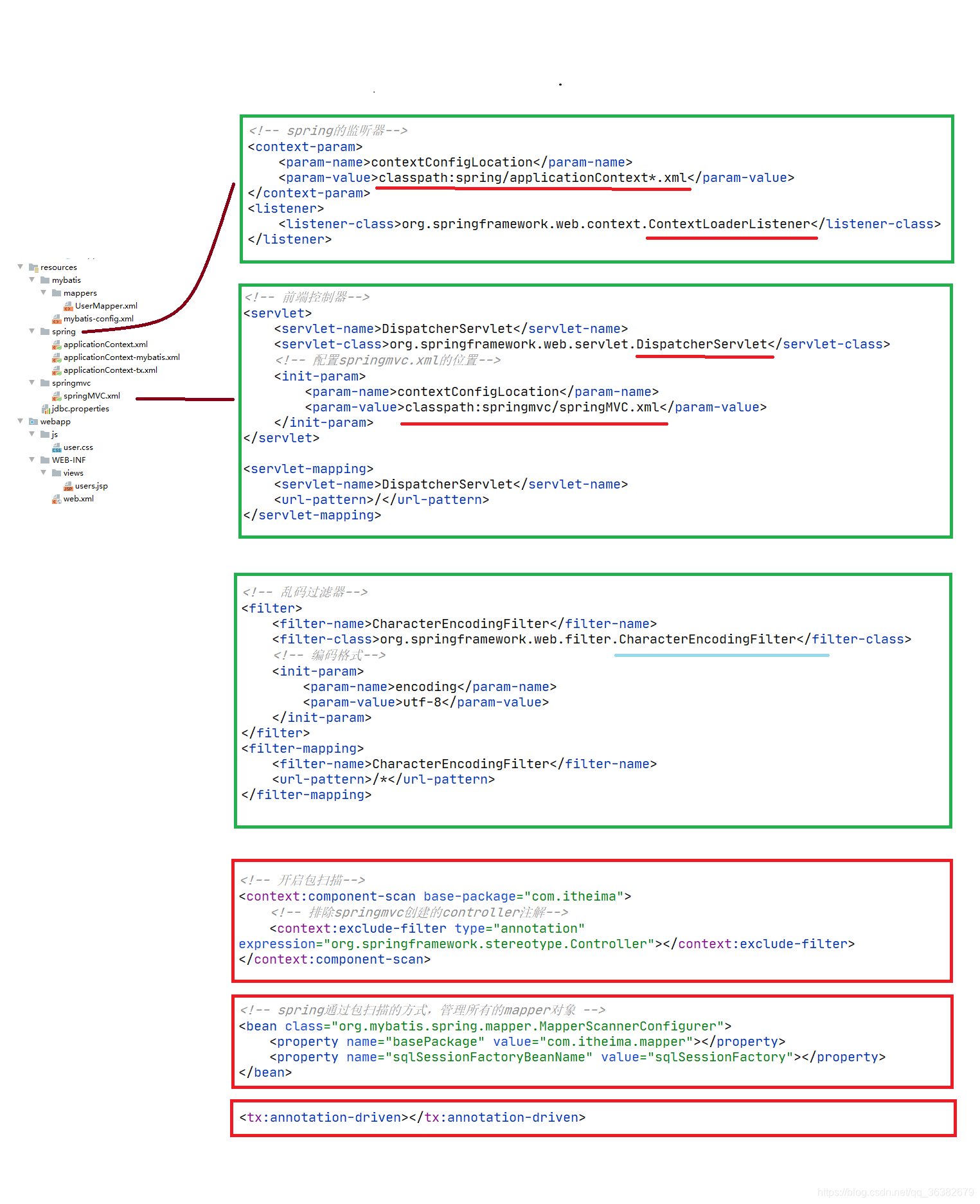Click the js folder icon

point(45,435)
